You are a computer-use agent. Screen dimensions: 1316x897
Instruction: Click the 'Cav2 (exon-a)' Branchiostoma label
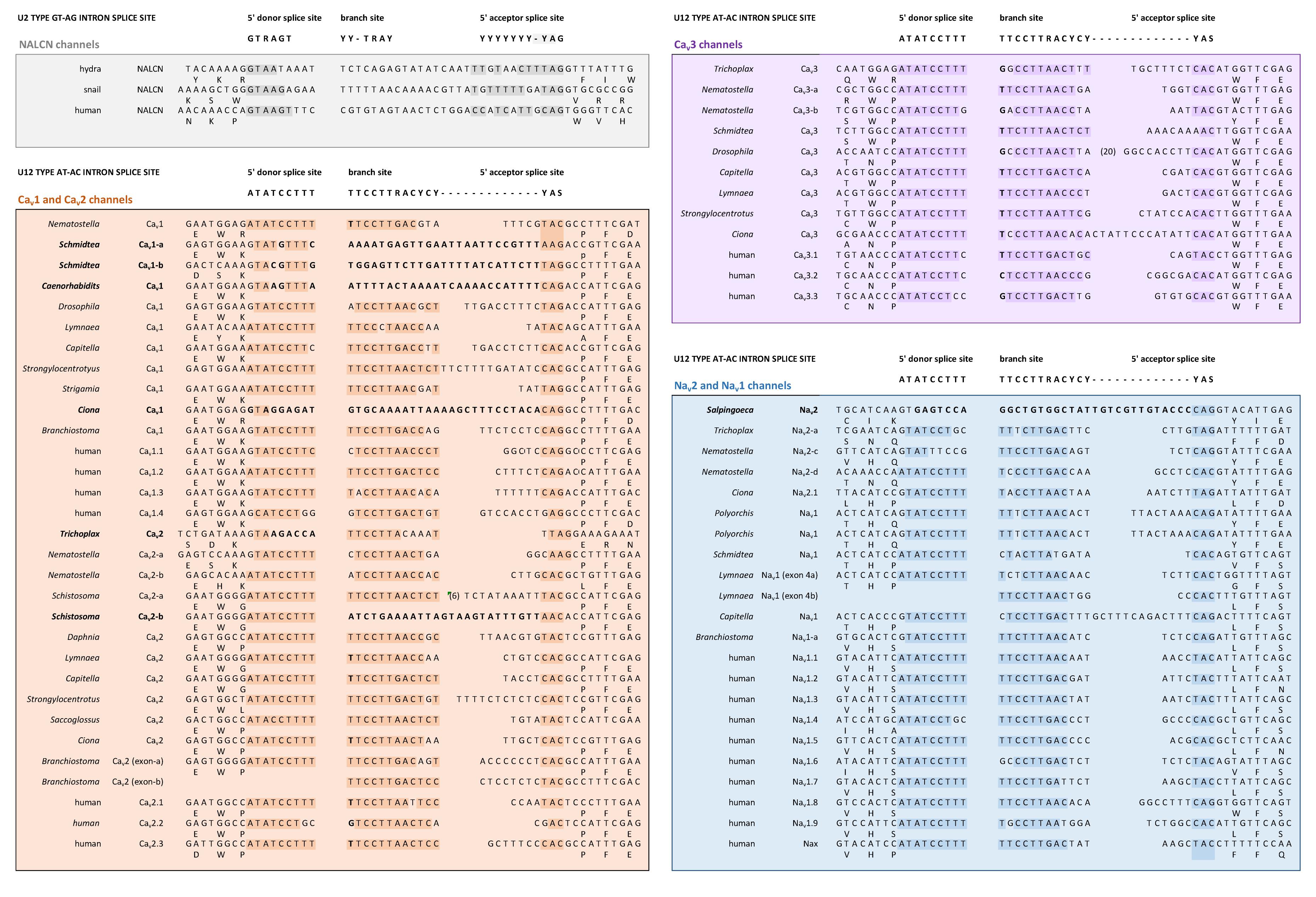(137, 761)
